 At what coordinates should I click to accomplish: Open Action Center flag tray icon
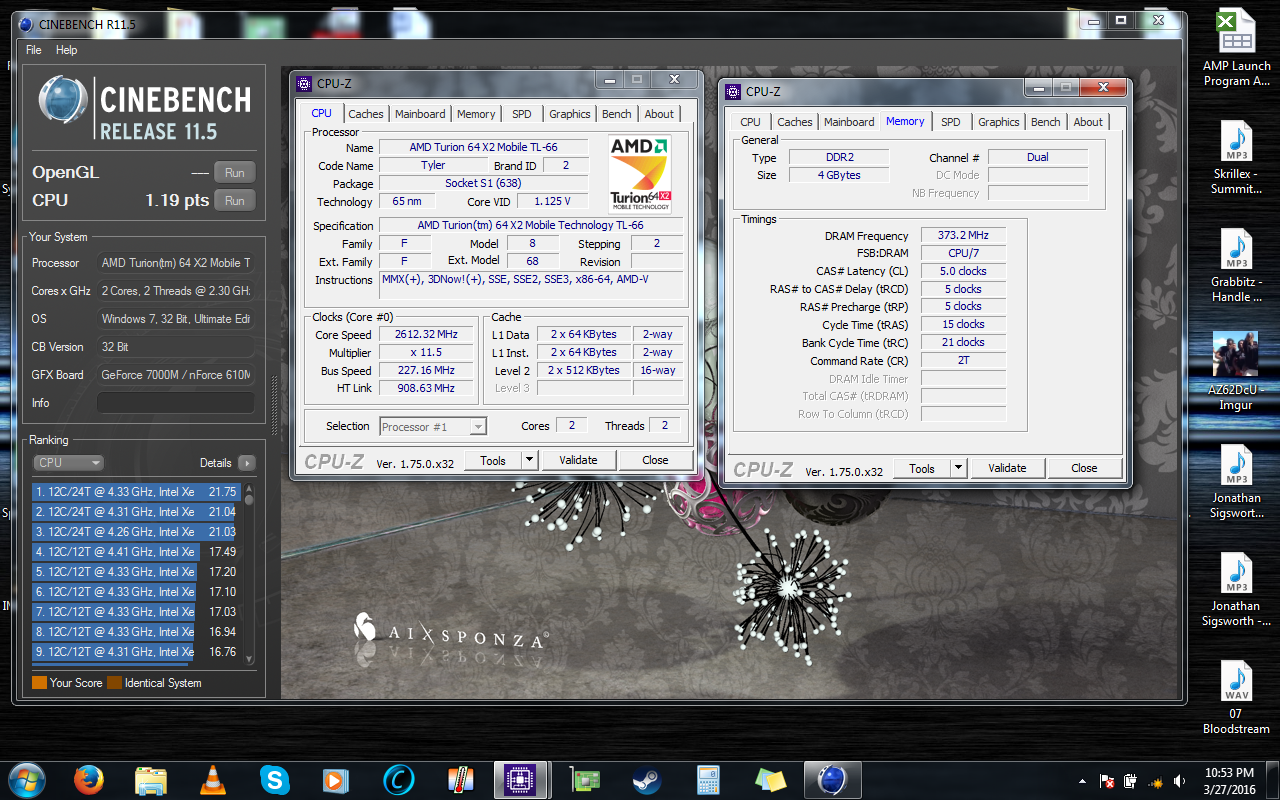pyautogui.click(x=1107, y=780)
